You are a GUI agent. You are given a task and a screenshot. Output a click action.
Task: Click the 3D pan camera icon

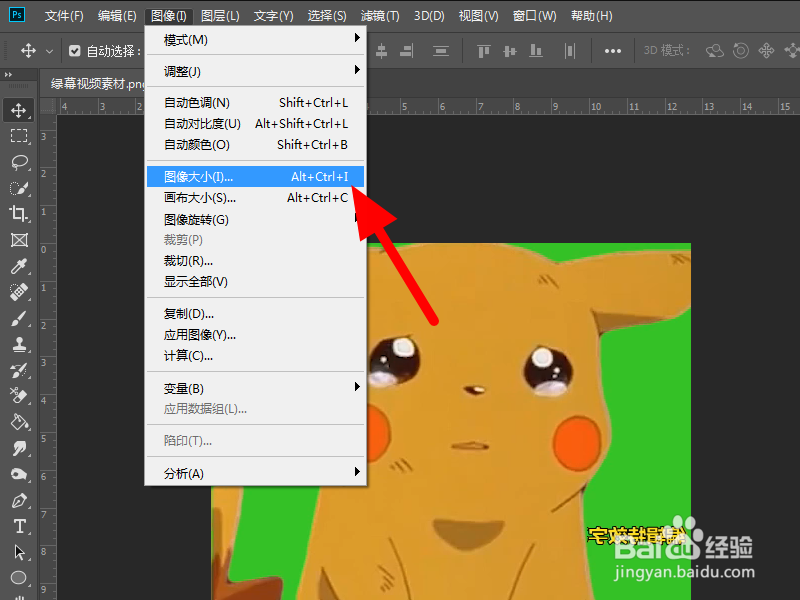pos(766,51)
